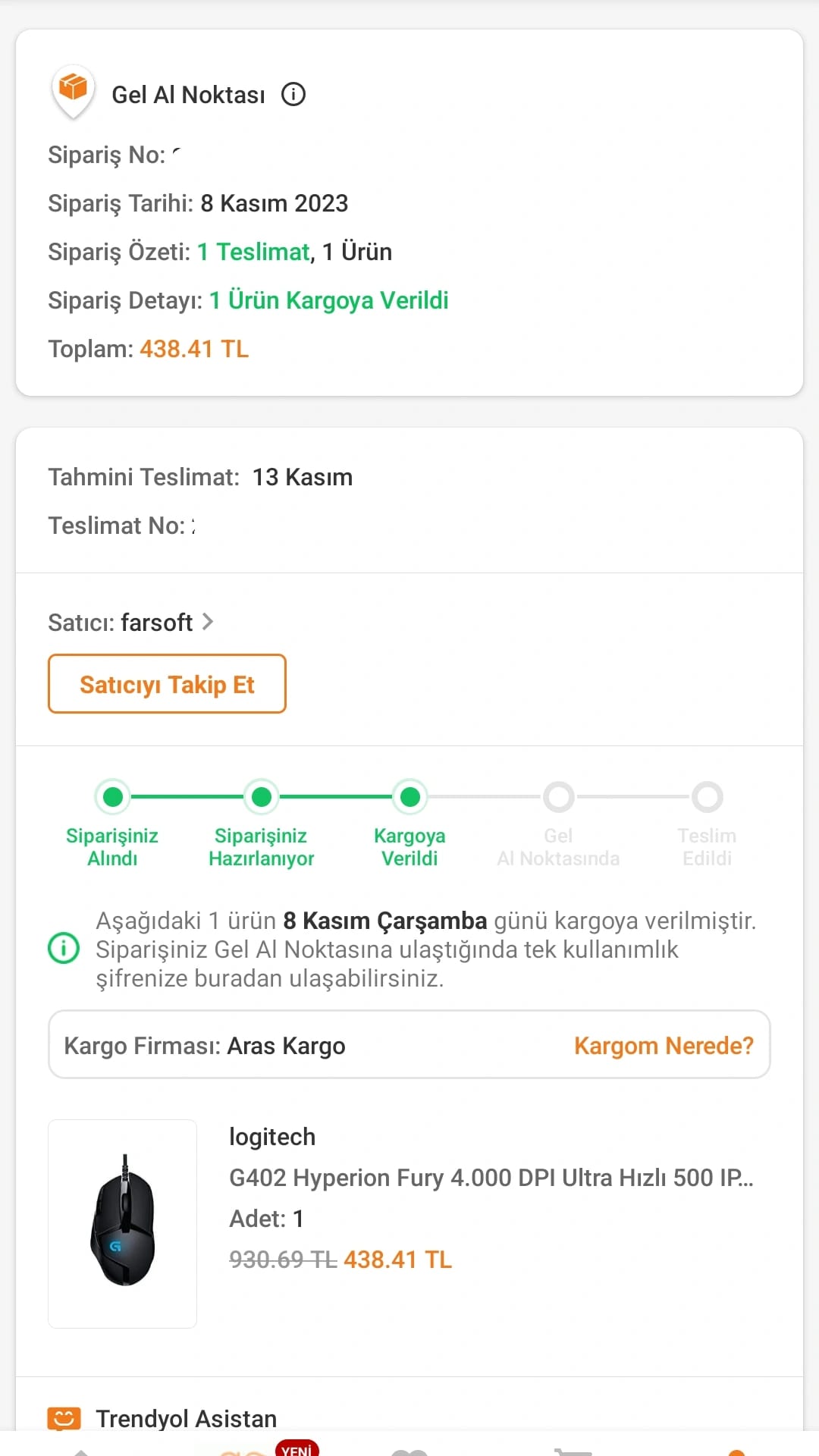Viewport: 819px width, 1456px height.
Task: Open the Trendyol Asistan section
Action: coord(186,1418)
